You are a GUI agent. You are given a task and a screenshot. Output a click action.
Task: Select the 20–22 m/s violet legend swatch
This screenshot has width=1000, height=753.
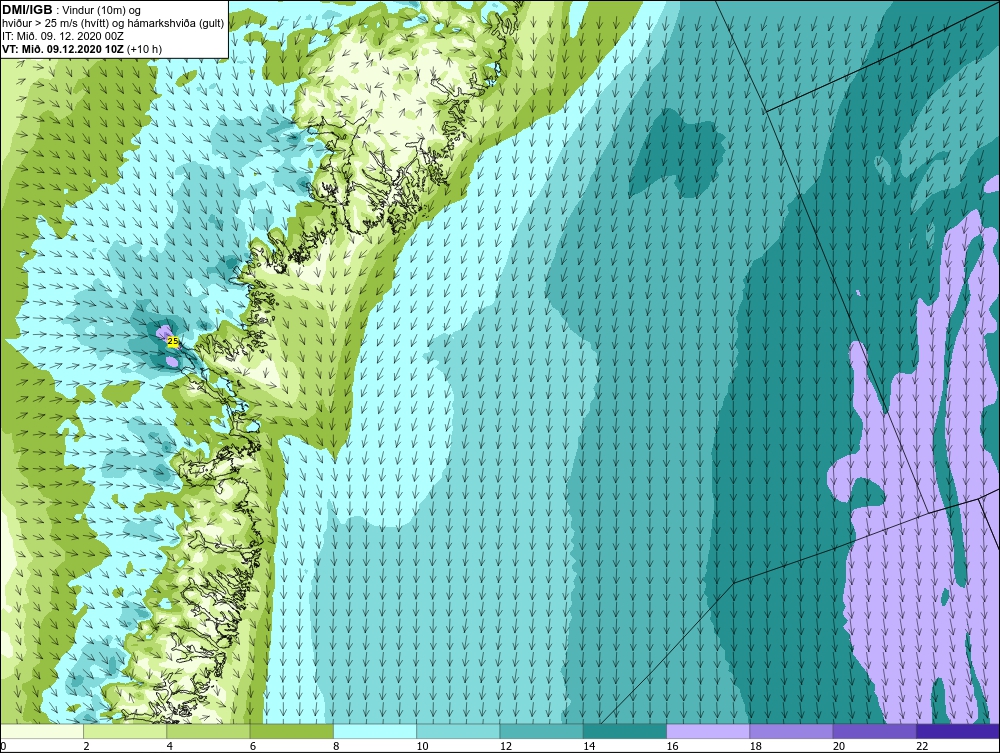[874, 731]
